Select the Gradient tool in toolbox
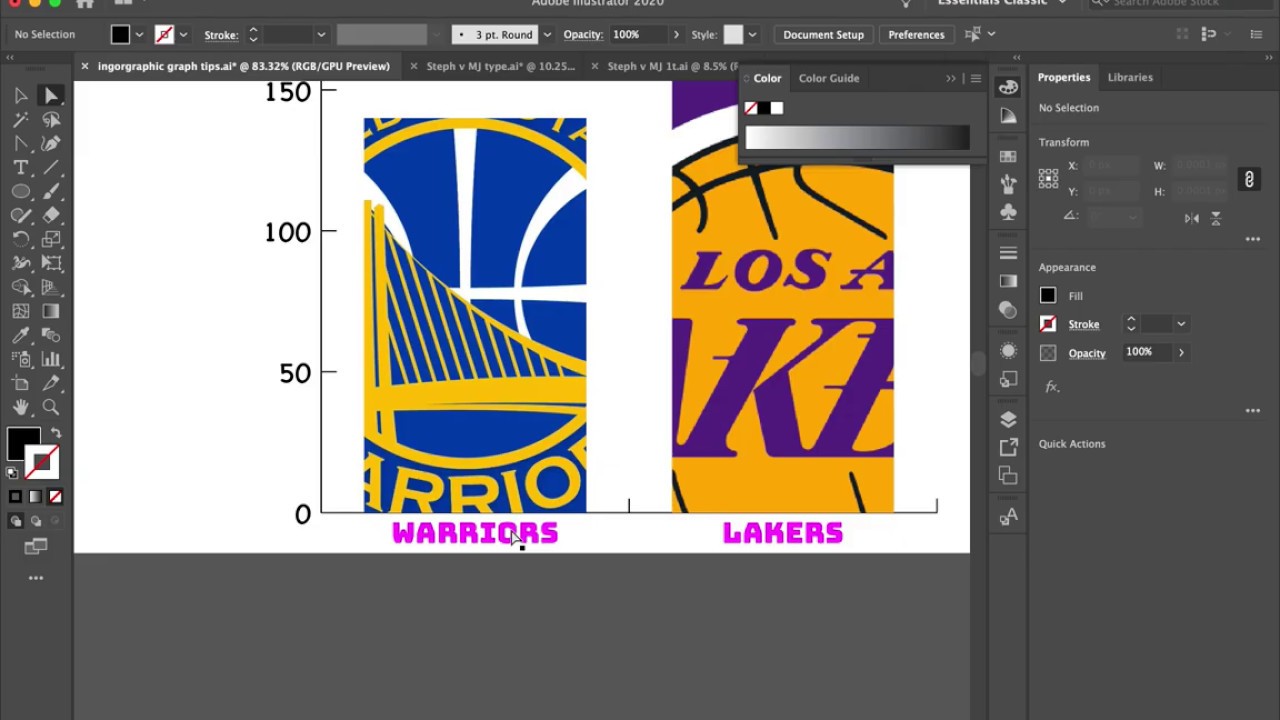The image size is (1280, 720). click(51, 311)
